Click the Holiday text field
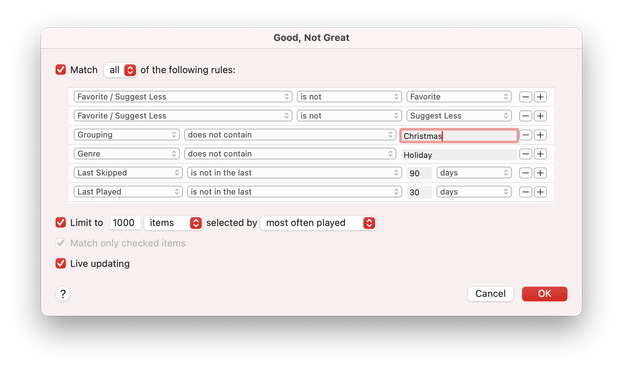The height and width of the screenshot is (370, 623). point(459,155)
